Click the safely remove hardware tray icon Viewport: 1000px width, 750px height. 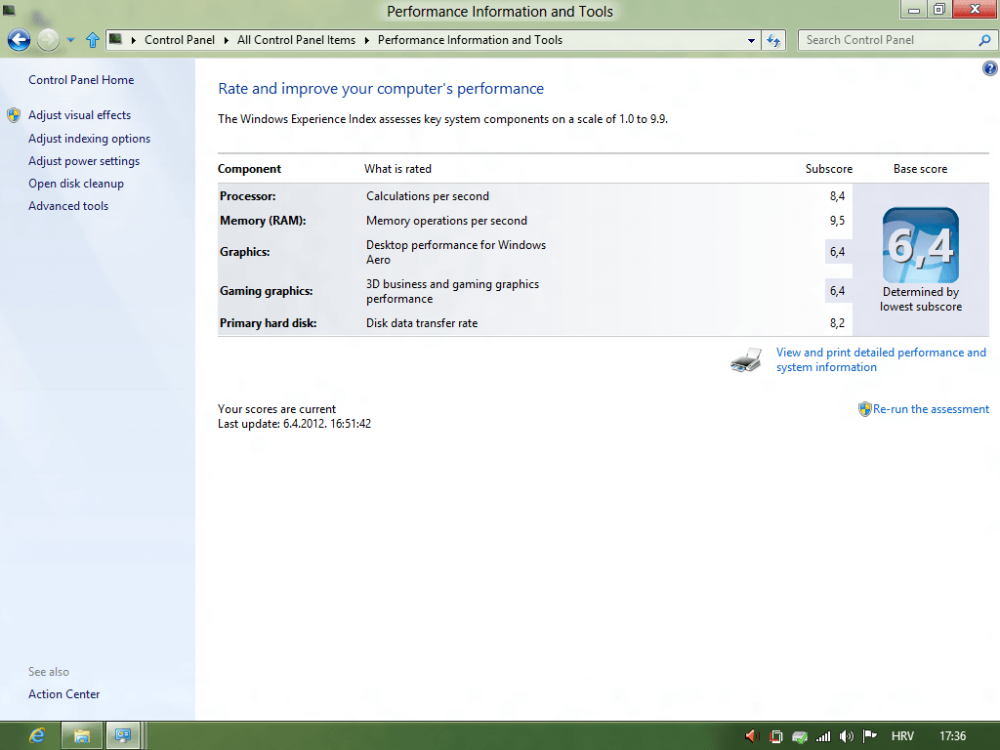(799, 737)
